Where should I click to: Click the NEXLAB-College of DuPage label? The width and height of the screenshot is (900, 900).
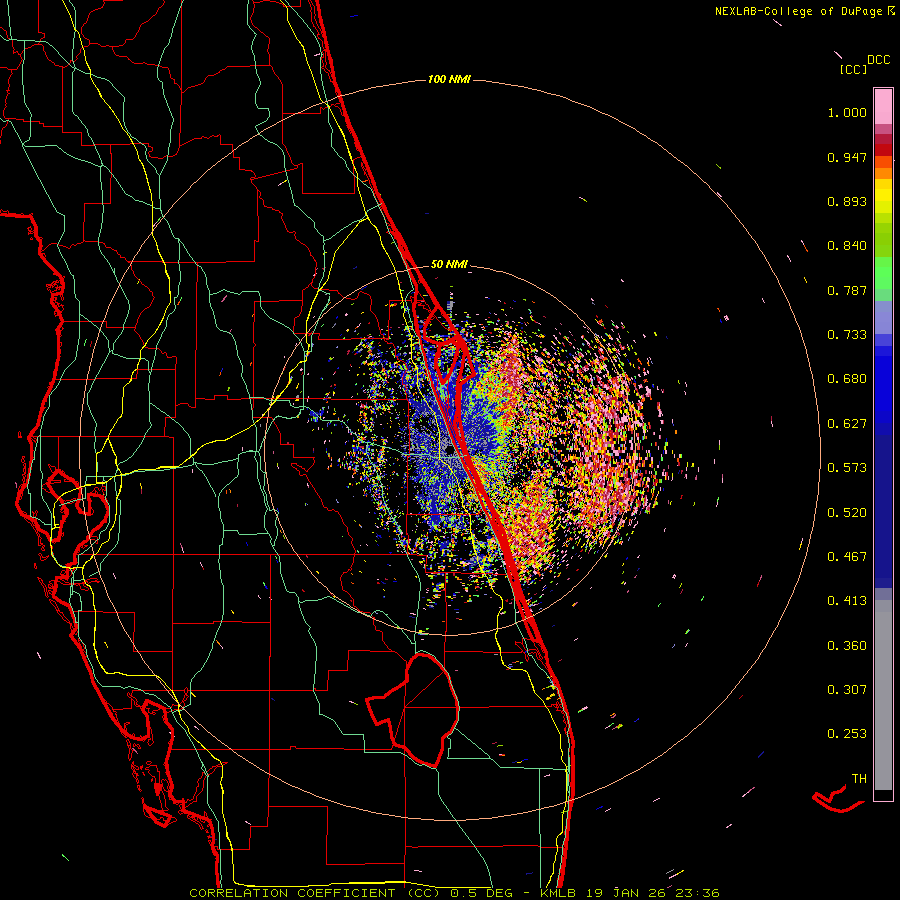(798, 11)
